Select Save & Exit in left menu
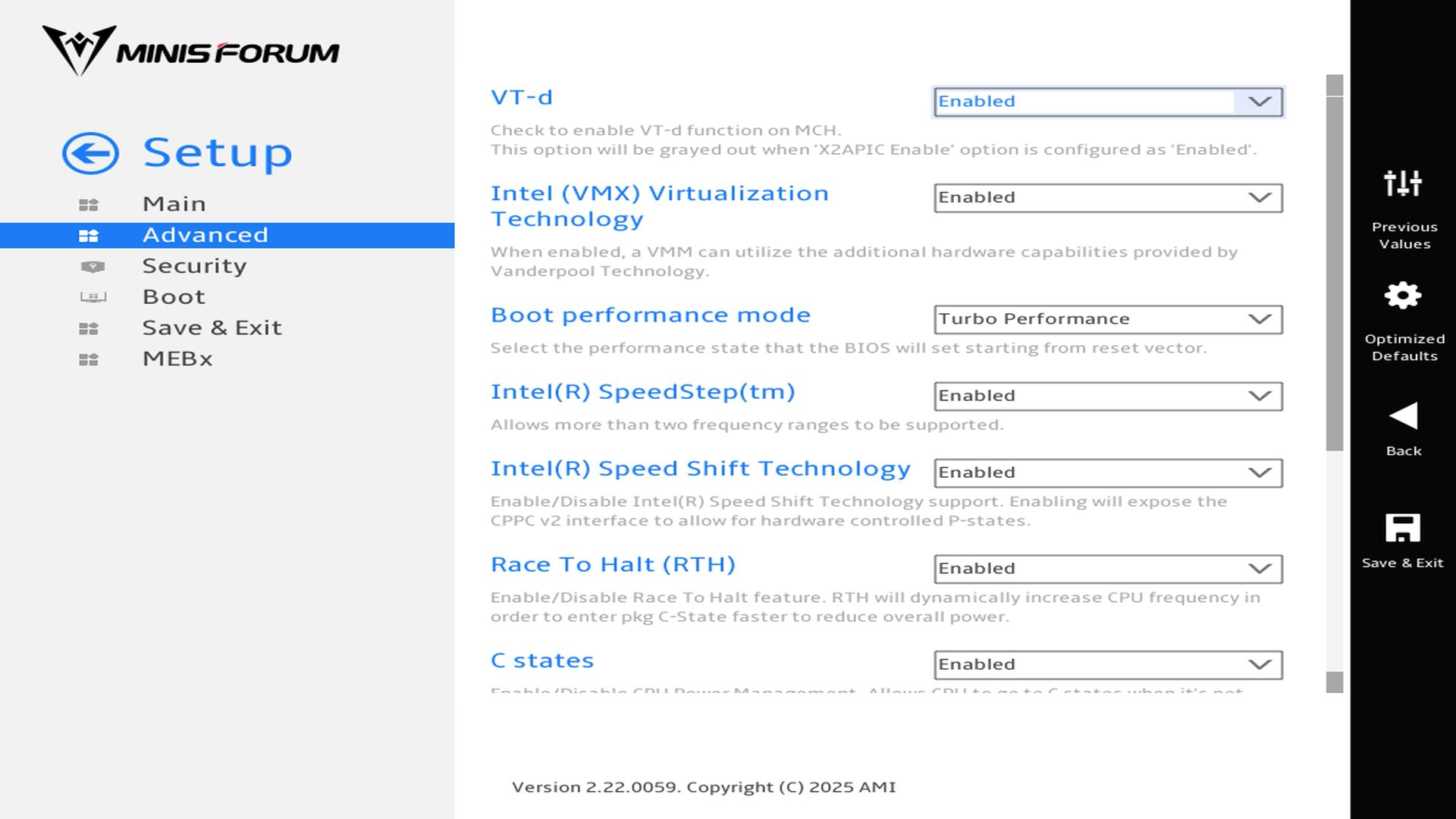This screenshot has width=1456, height=819. tap(212, 328)
